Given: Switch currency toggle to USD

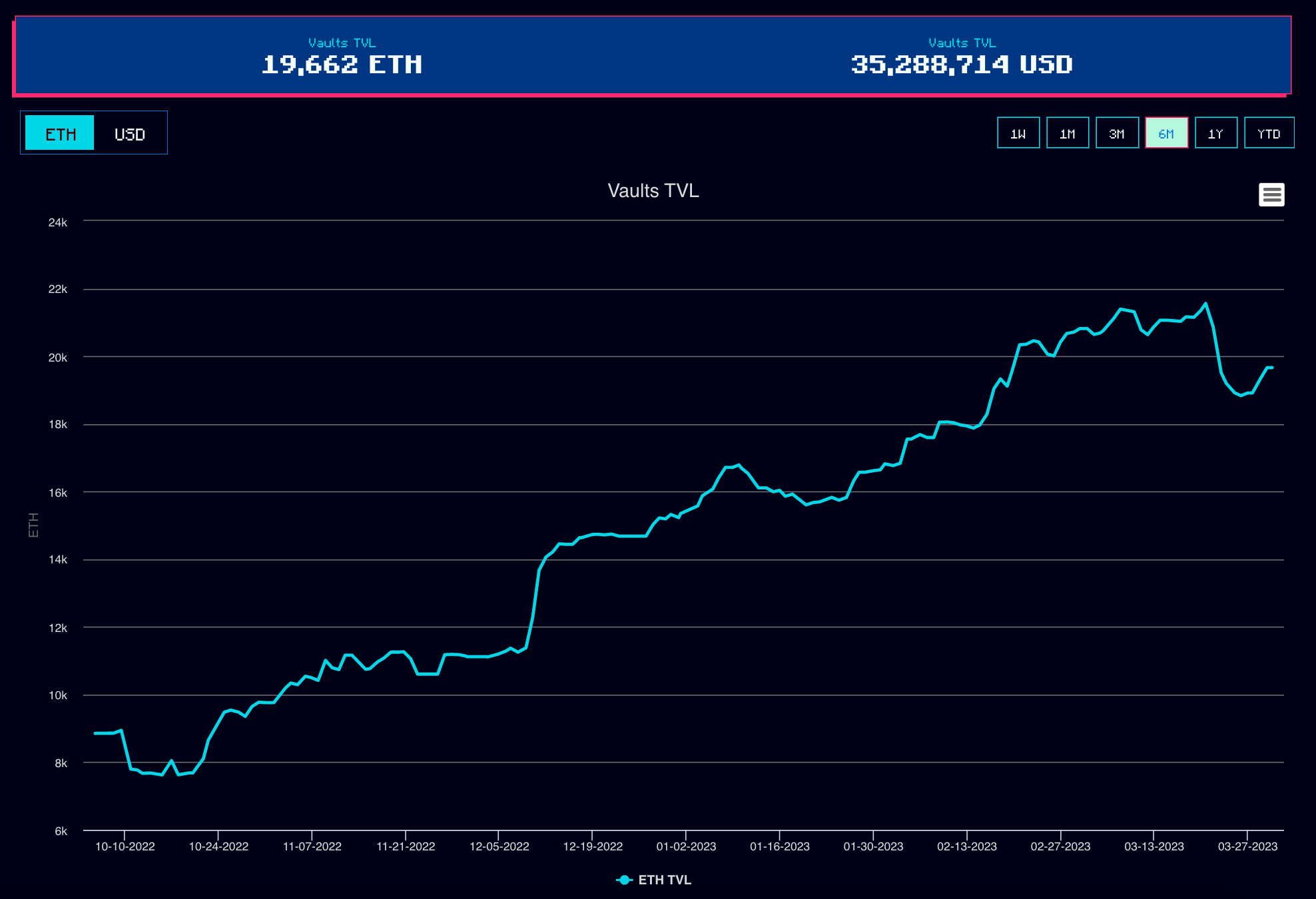Looking at the screenshot, I should point(130,133).
